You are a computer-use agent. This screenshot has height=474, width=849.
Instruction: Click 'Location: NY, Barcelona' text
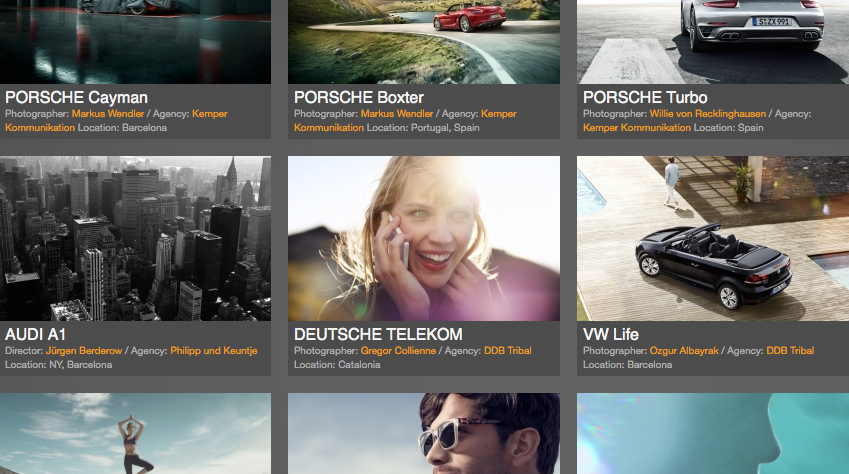coord(58,365)
